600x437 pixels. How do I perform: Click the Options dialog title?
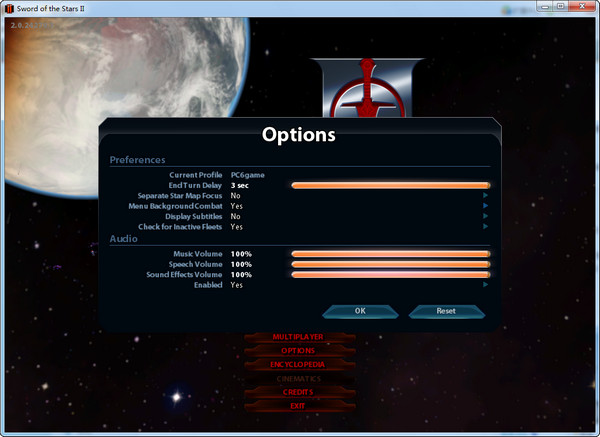tap(298, 135)
